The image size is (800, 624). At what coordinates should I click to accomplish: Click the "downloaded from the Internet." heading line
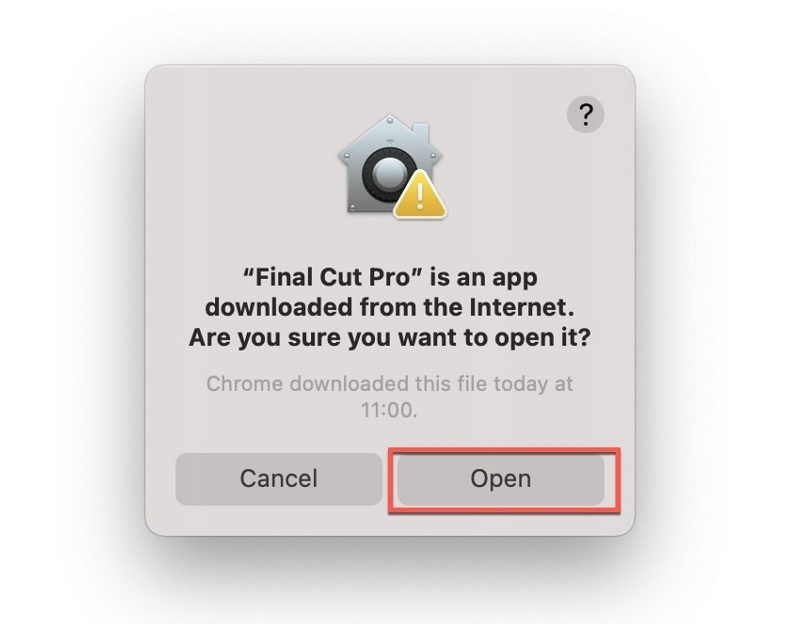click(389, 308)
